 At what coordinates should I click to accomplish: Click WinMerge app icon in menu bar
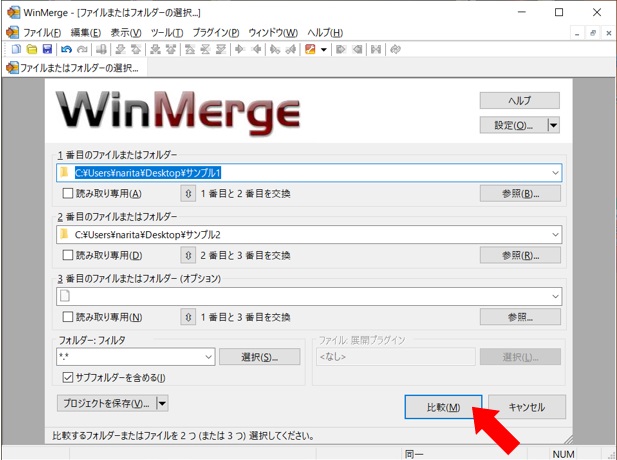[12, 32]
